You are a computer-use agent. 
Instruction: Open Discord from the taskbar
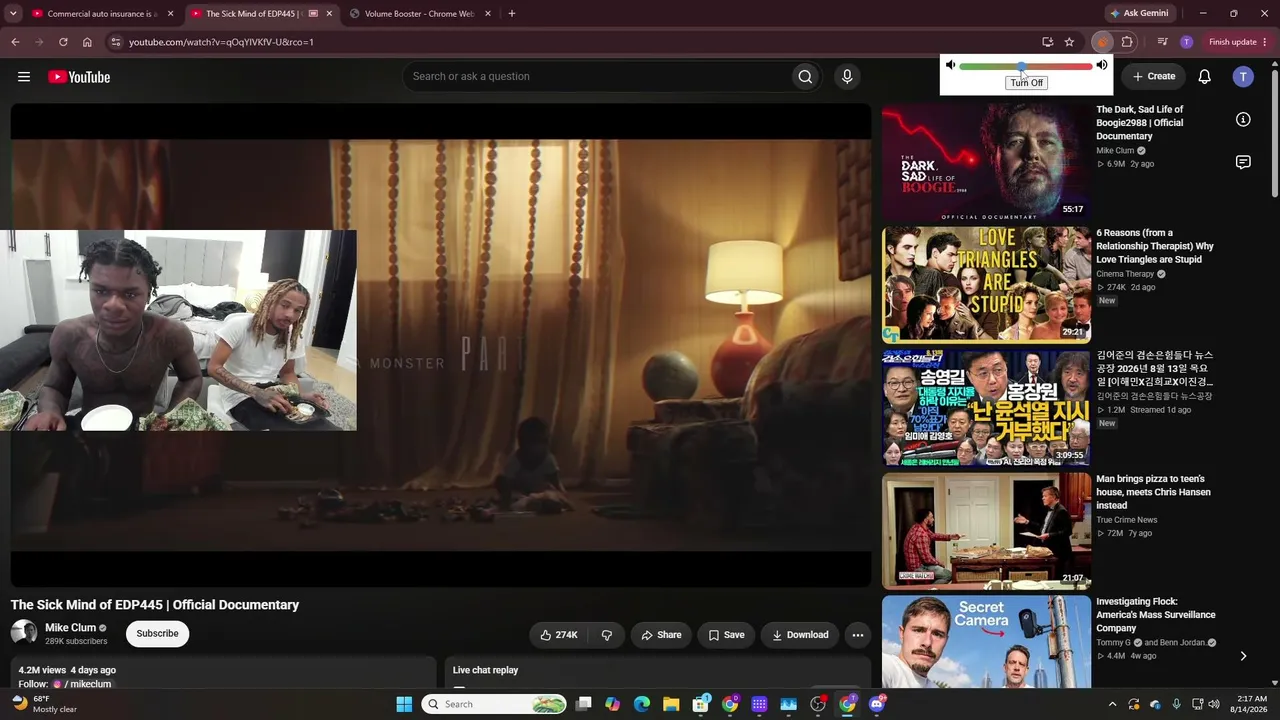[x=877, y=704]
